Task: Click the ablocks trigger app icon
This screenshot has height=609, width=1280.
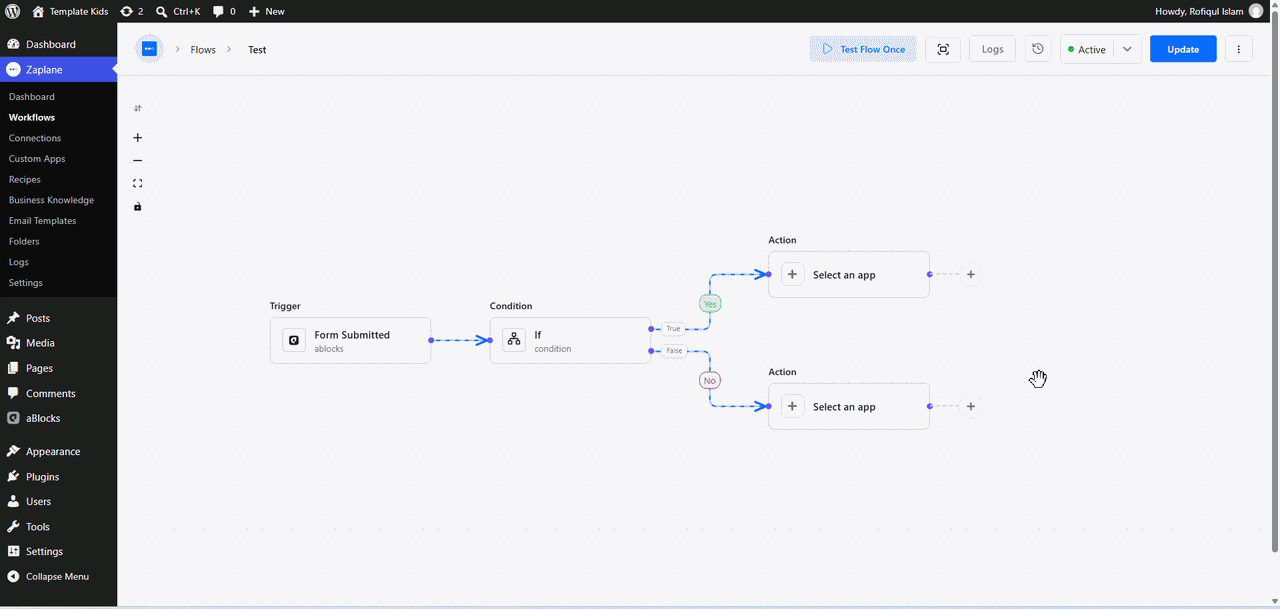Action: tap(294, 340)
